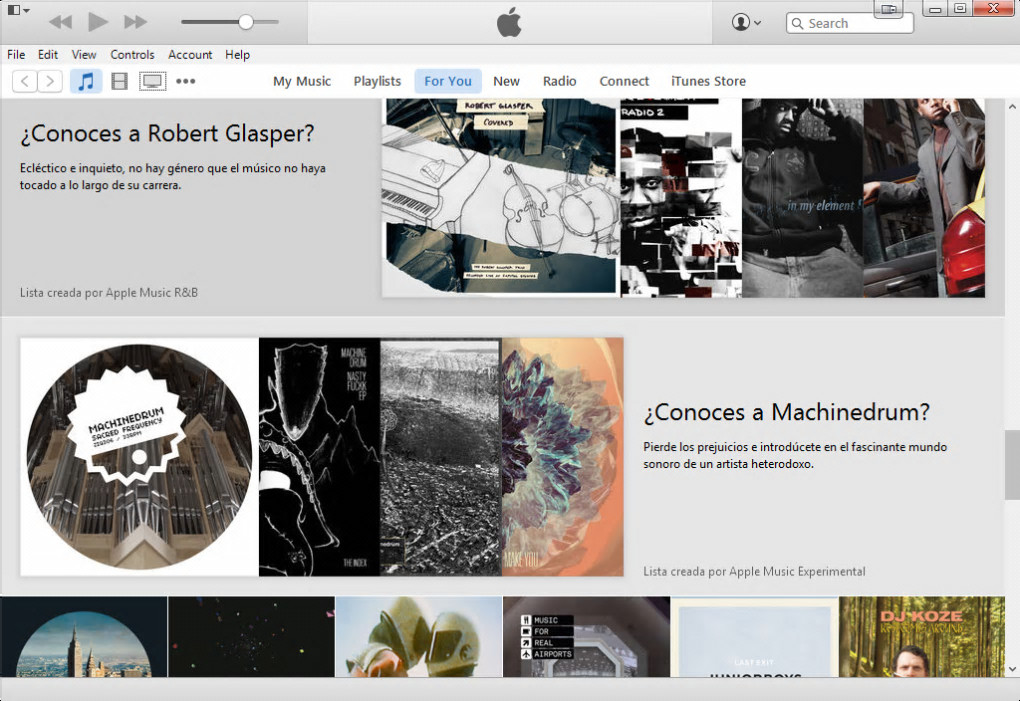Viewport: 1020px width, 701px height.
Task: Open the colorful crystal album cover
Action: coord(563,456)
